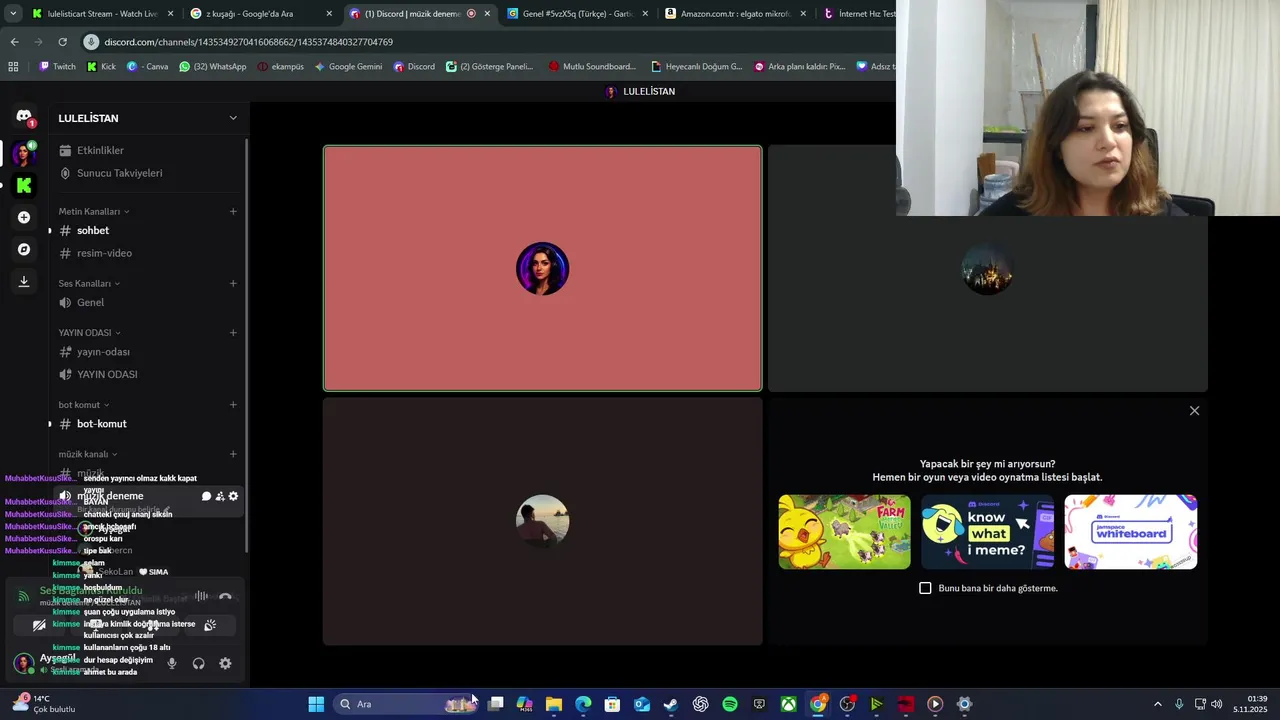Open ChatGPT icon in the taskbar
This screenshot has height=720, width=1280.
700,704
